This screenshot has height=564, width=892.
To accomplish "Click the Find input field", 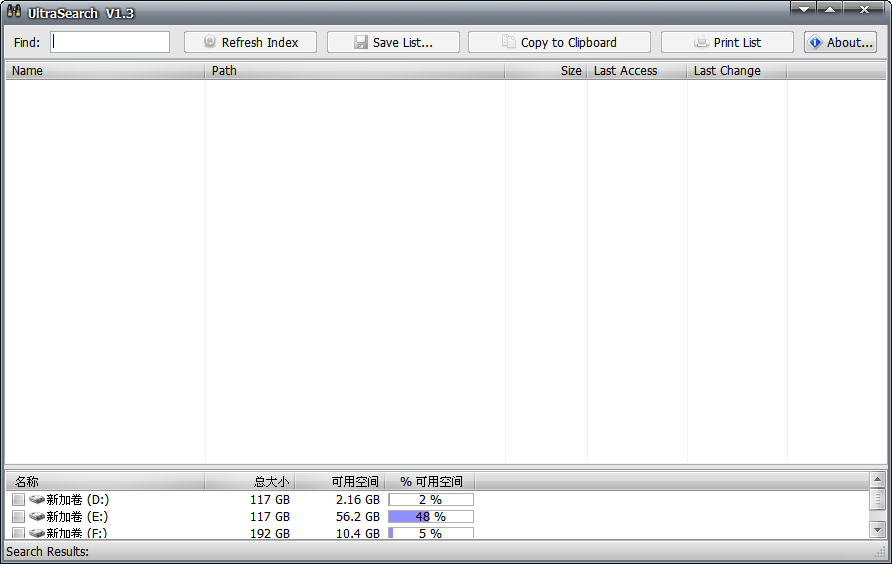I will [x=110, y=42].
